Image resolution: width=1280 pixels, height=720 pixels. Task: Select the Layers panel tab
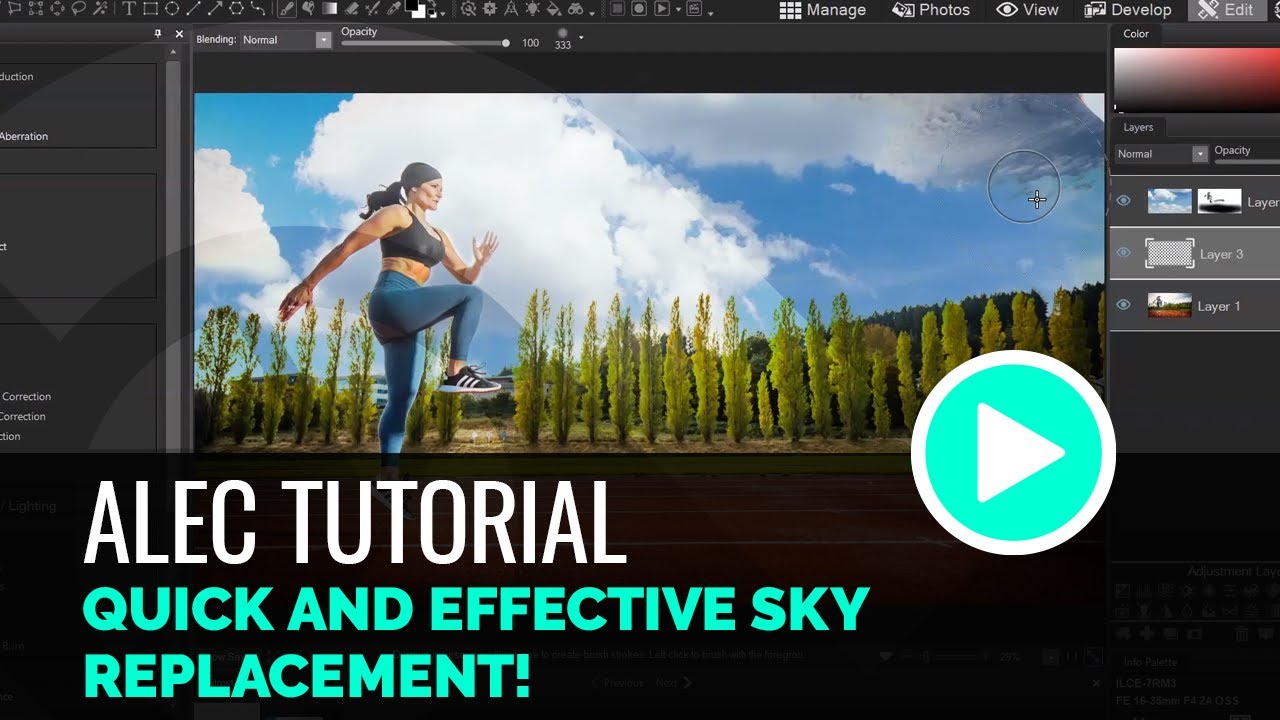tap(1138, 127)
